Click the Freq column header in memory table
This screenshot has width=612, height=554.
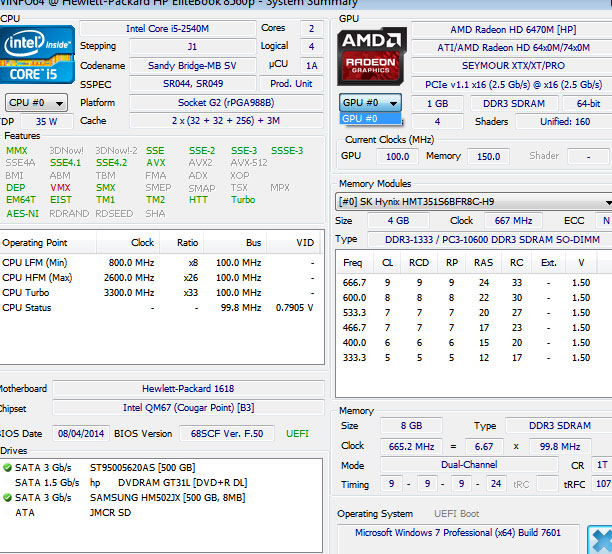click(x=354, y=263)
